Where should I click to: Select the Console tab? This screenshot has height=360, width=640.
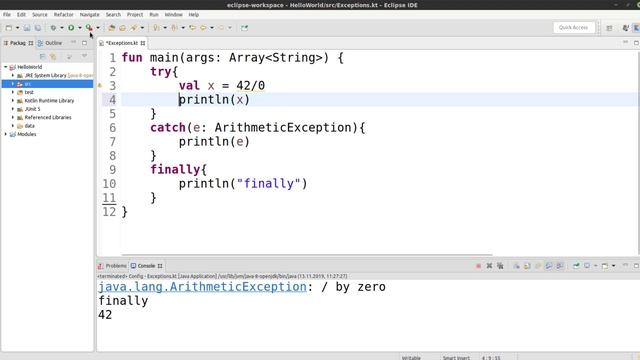pyautogui.click(x=146, y=266)
